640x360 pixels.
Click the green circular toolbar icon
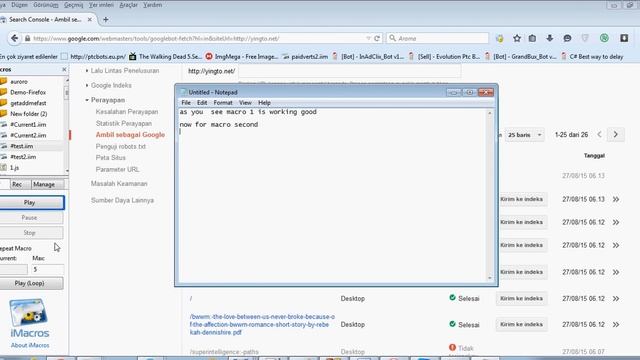(604, 38)
